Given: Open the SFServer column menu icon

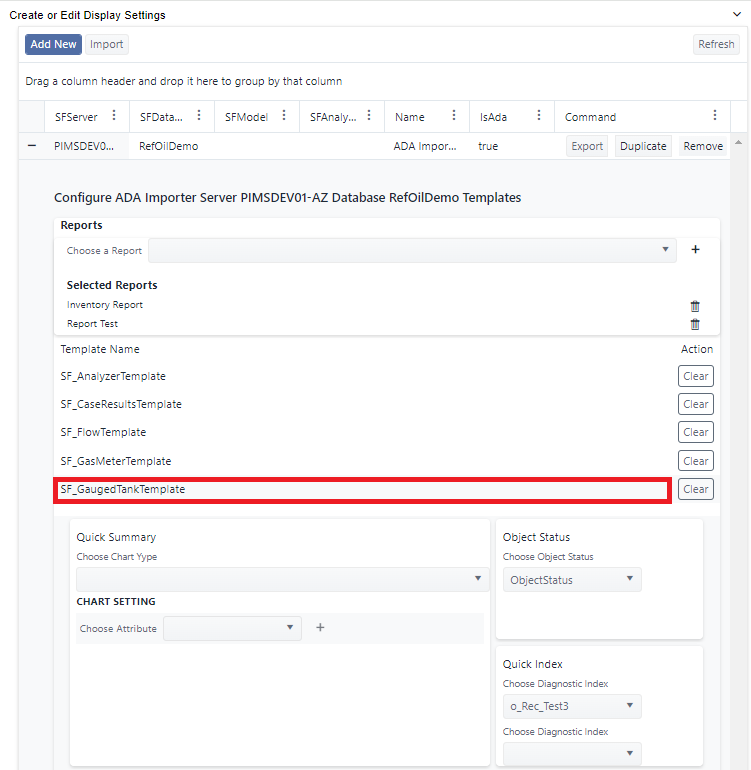Looking at the screenshot, I should tap(114, 116).
